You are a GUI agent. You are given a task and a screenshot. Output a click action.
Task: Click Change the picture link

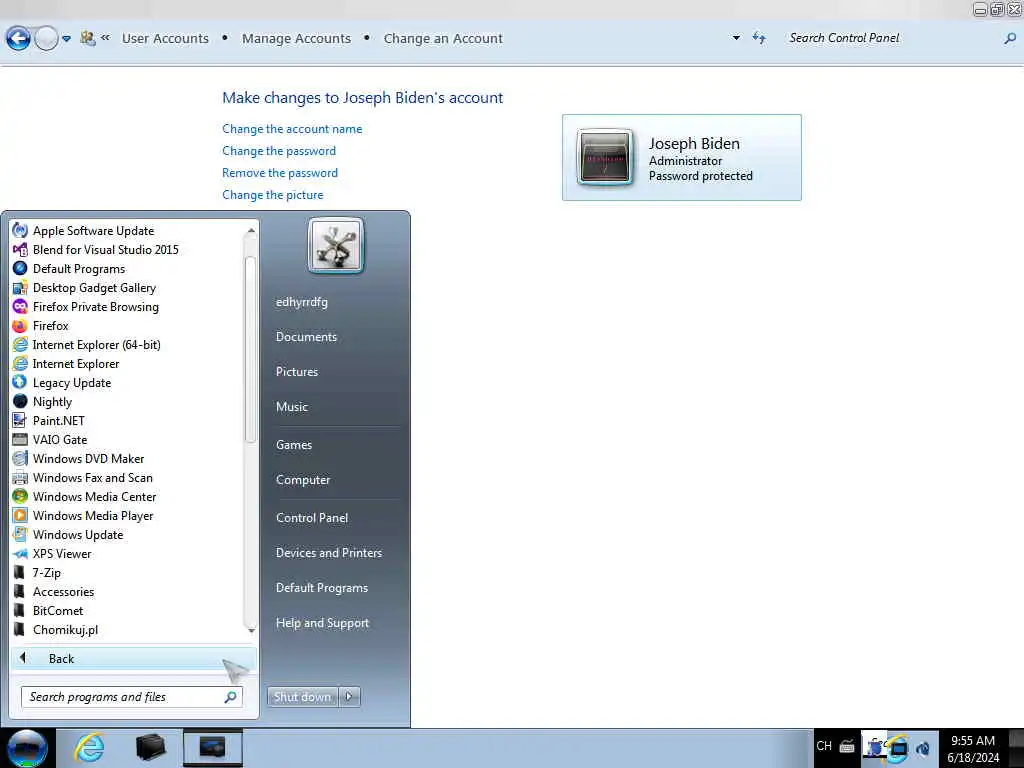[x=272, y=195]
